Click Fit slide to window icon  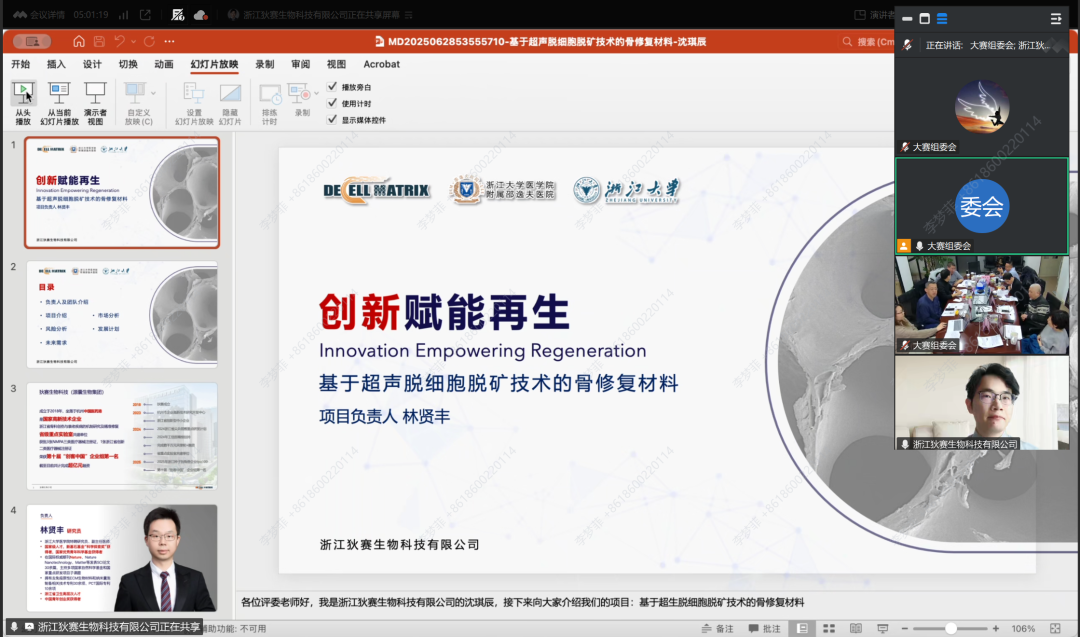pyautogui.click(x=1055, y=628)
